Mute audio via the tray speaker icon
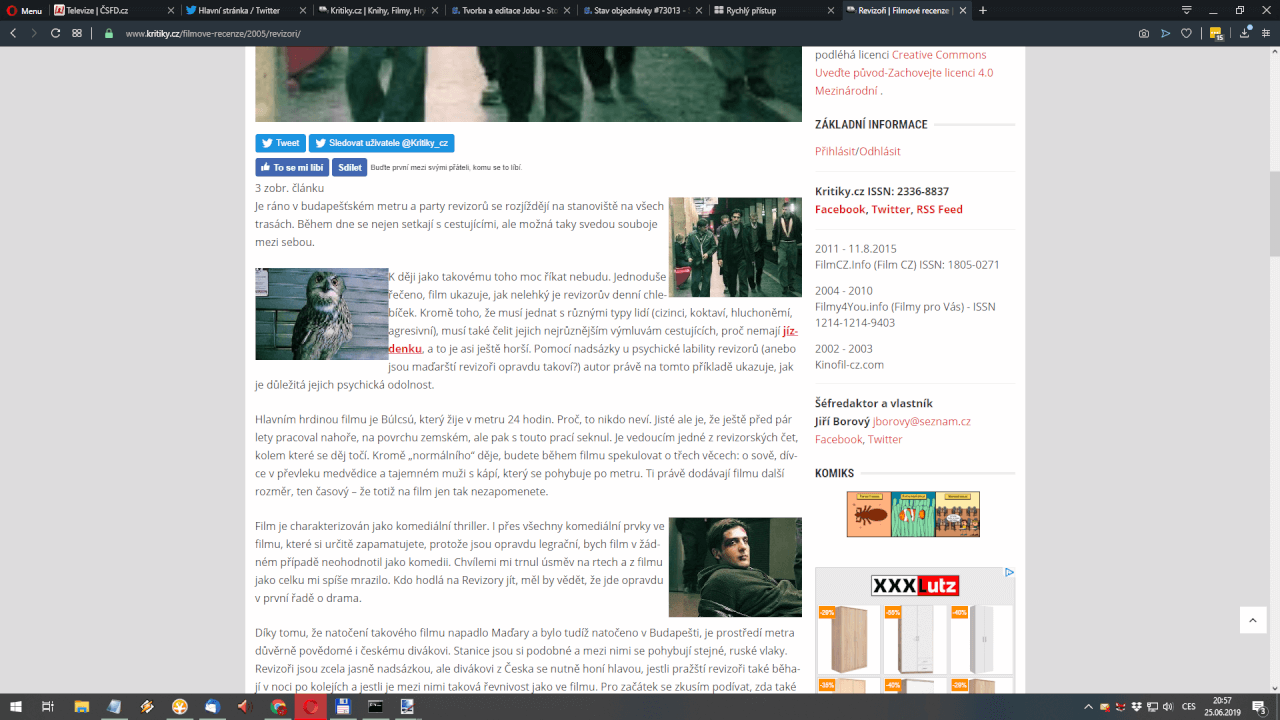This screenshot has width=1280, height=720. [x=1168, y=708]
